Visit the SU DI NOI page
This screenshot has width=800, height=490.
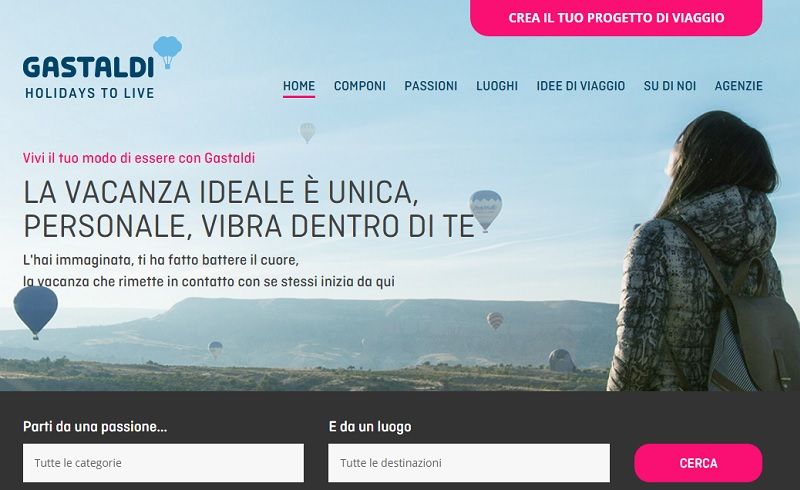670,86
